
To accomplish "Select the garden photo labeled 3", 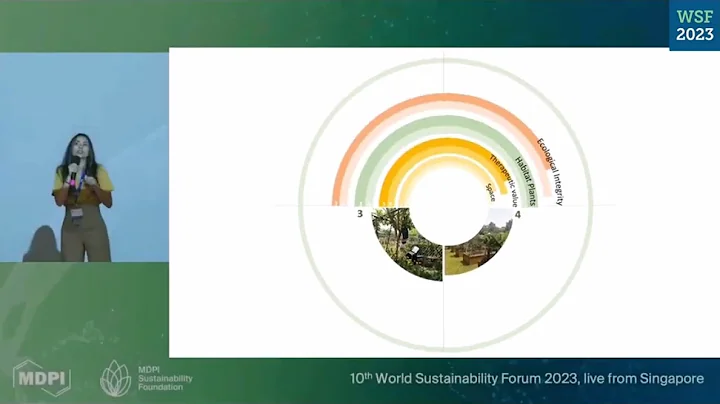I will (406, 244).
